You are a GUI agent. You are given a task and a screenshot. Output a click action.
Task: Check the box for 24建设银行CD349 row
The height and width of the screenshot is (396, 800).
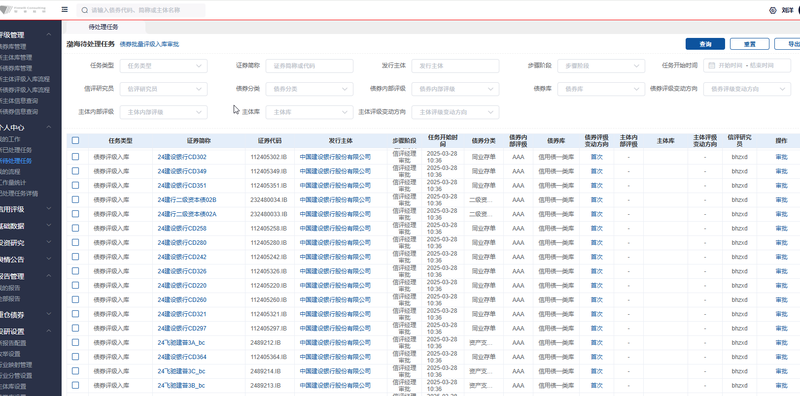click(76, 171)
